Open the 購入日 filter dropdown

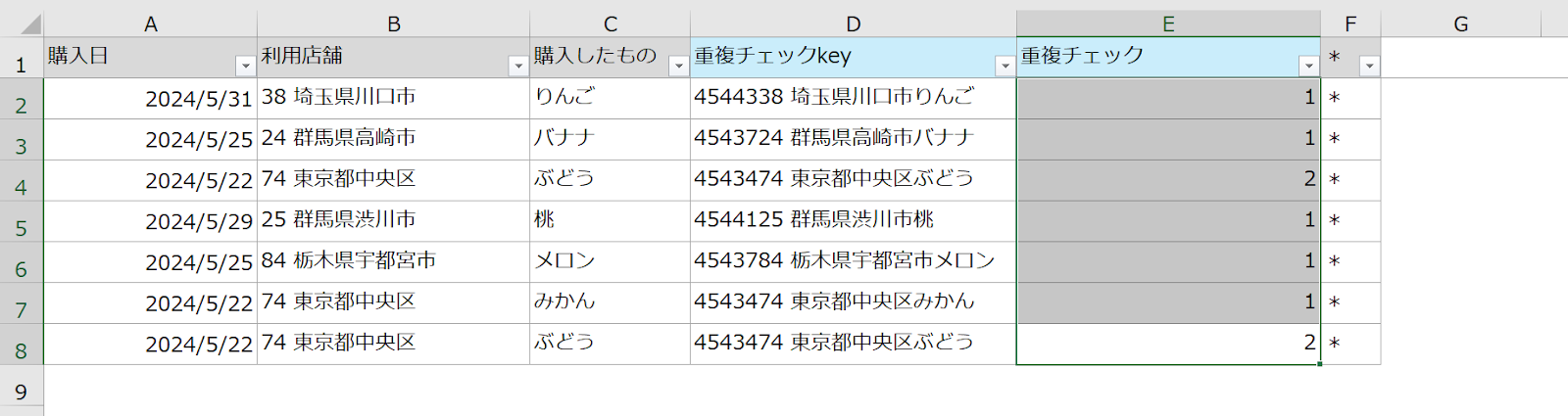point(245,66)
